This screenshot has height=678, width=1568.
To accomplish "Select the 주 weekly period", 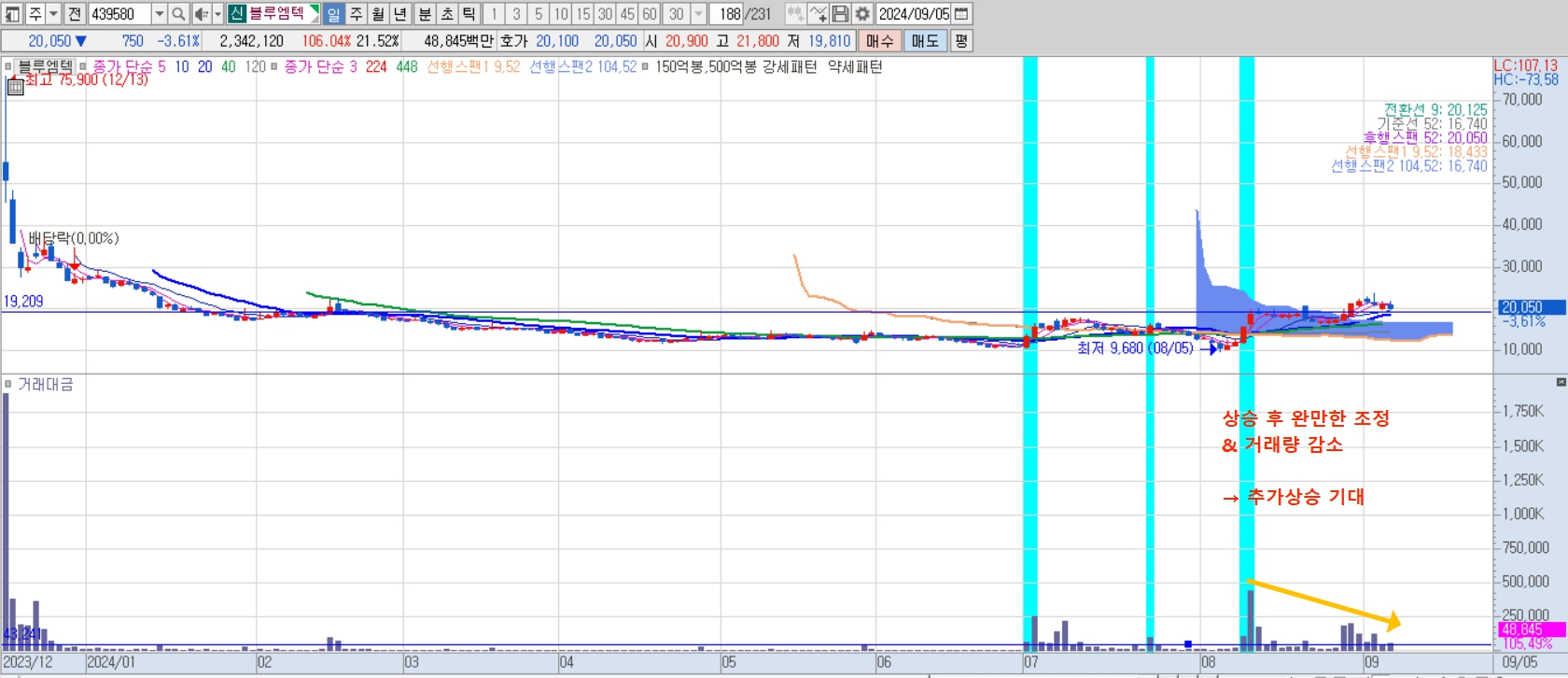I will [x=356, y=14].
